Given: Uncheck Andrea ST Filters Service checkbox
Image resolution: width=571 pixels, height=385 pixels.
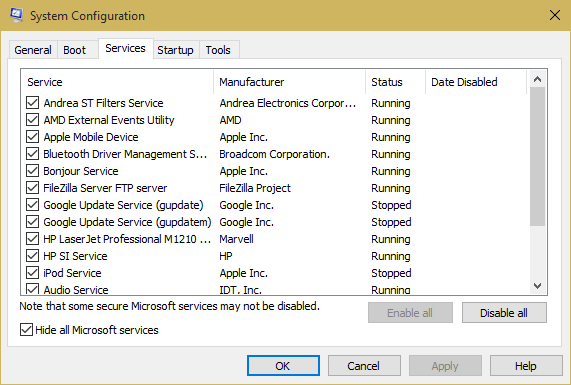Looking at the screenshot, I should coord(32,103).
